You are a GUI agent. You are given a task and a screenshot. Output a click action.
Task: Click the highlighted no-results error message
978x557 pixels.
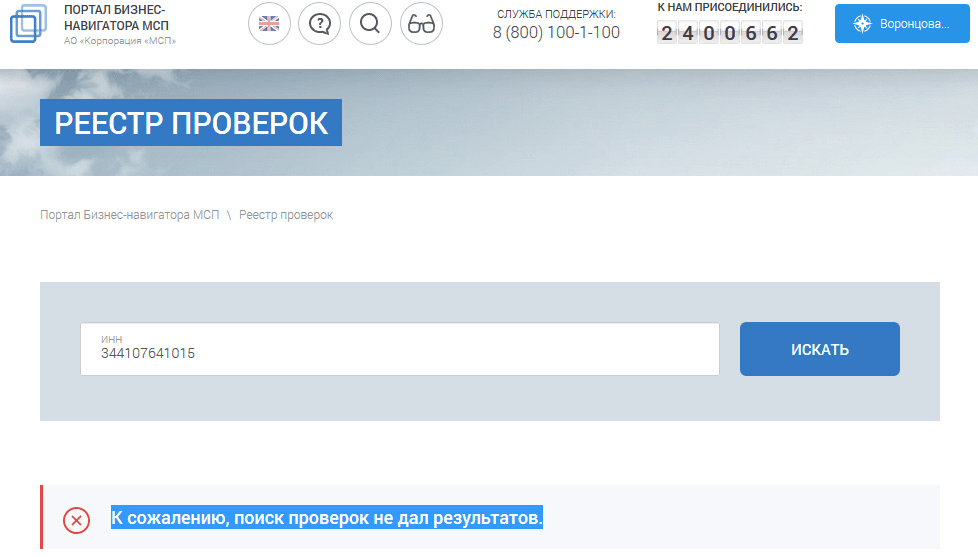pos(326,518)
